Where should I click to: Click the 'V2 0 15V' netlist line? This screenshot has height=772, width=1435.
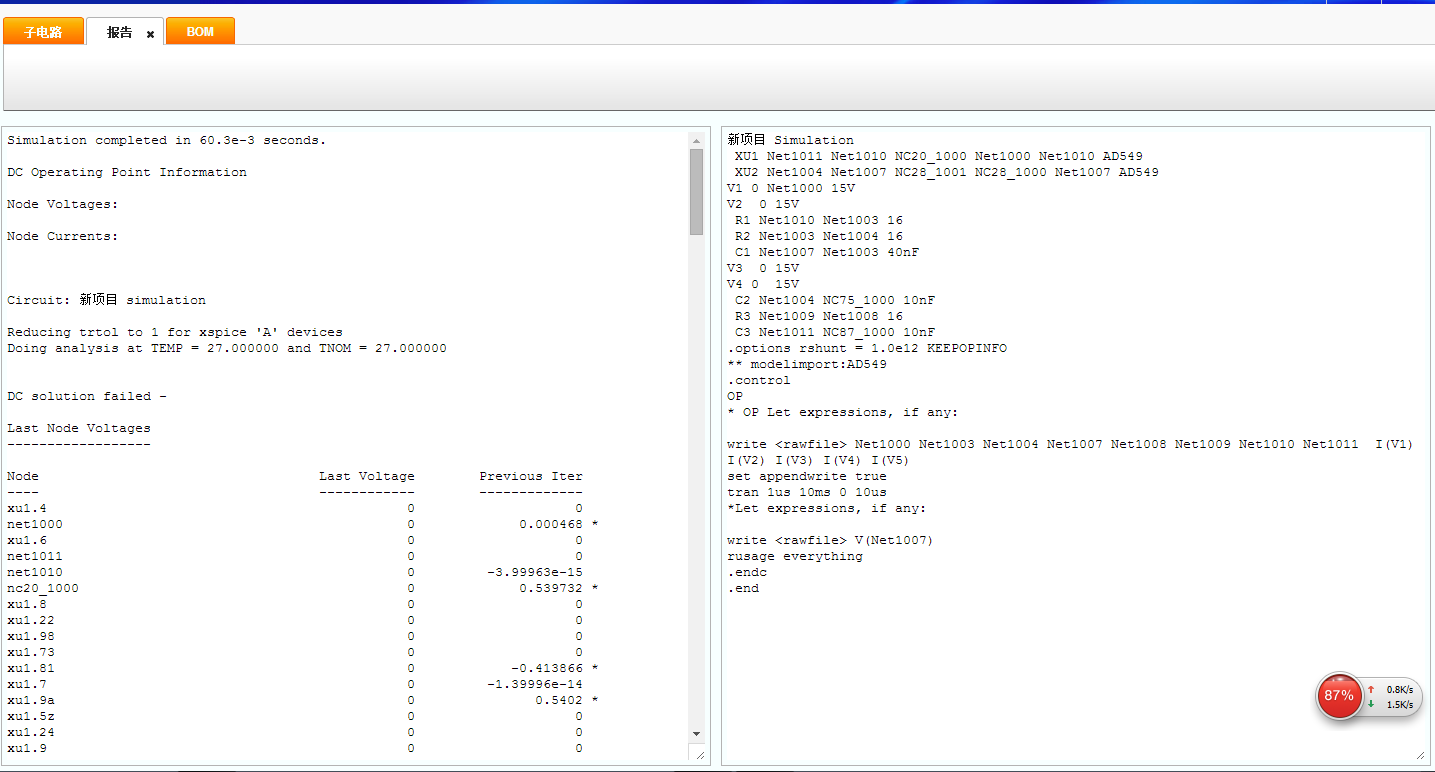coord(763,204)
